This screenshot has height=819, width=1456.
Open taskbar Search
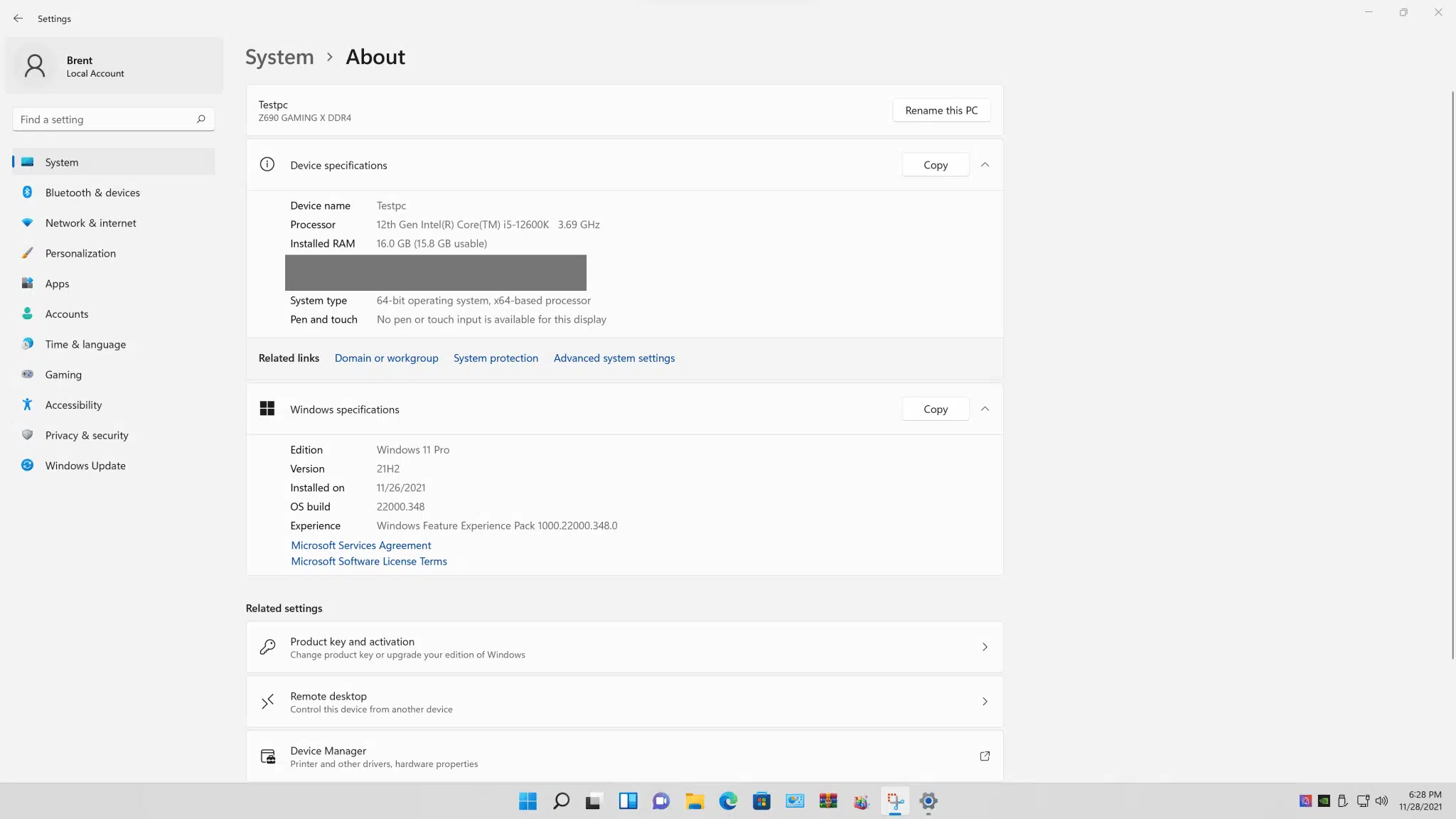[x=561, y=801]
